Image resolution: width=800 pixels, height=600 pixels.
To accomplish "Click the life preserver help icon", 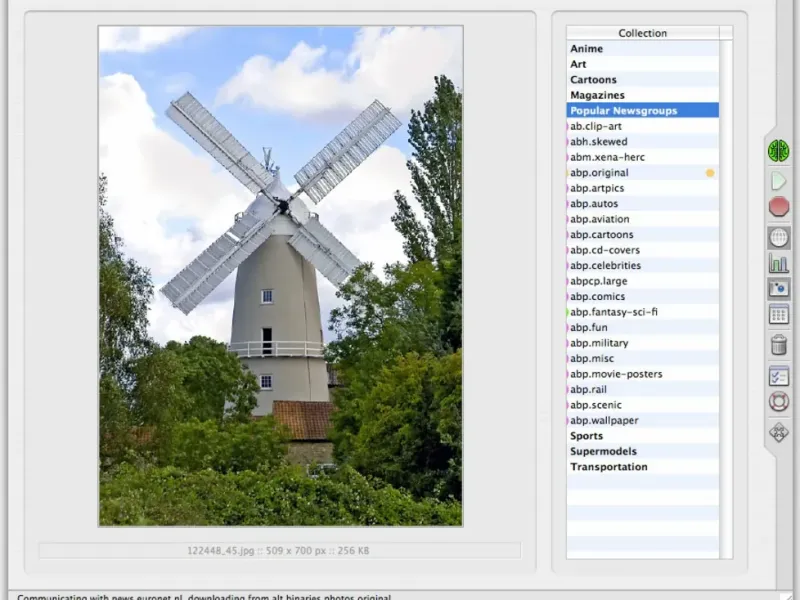I will [779, 402].
